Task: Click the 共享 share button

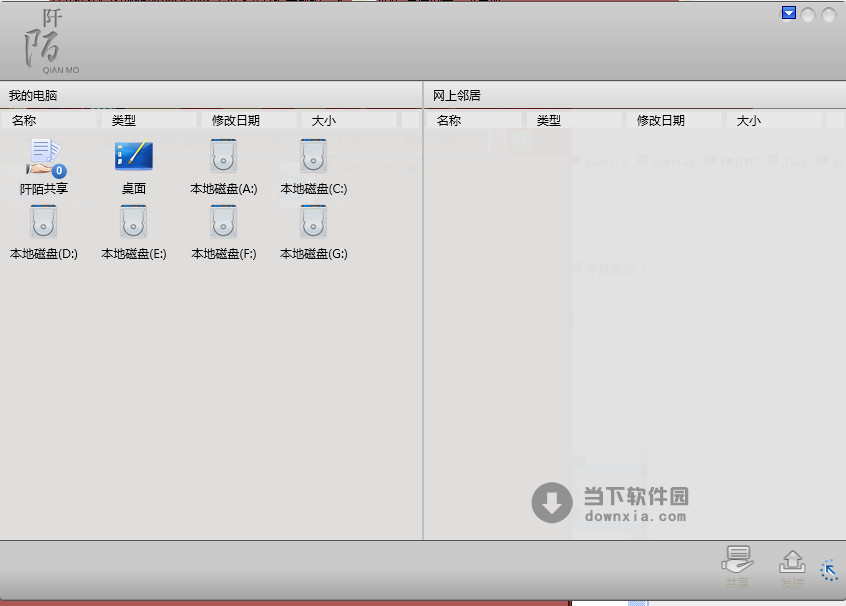Action: tap(737, 566)
